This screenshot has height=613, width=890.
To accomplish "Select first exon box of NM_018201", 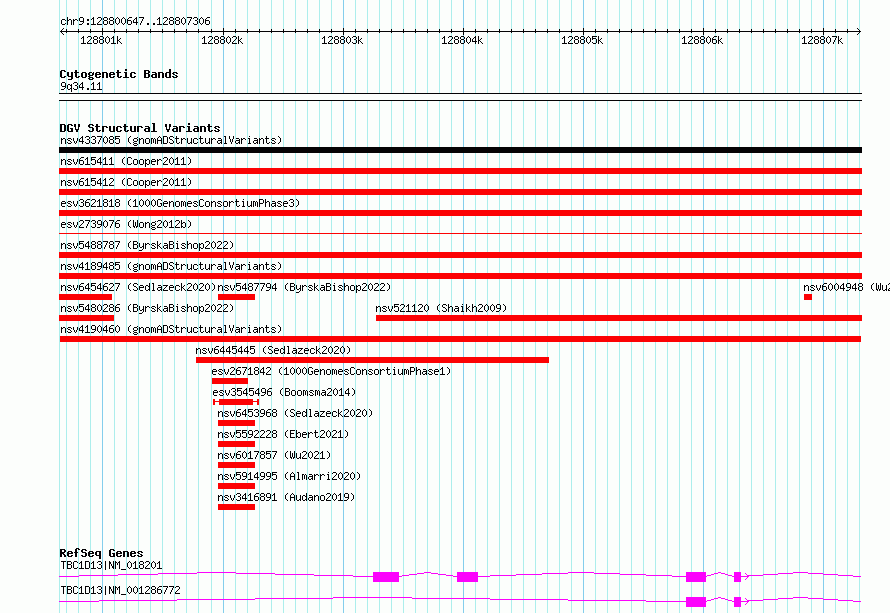I will coord(386,577).
